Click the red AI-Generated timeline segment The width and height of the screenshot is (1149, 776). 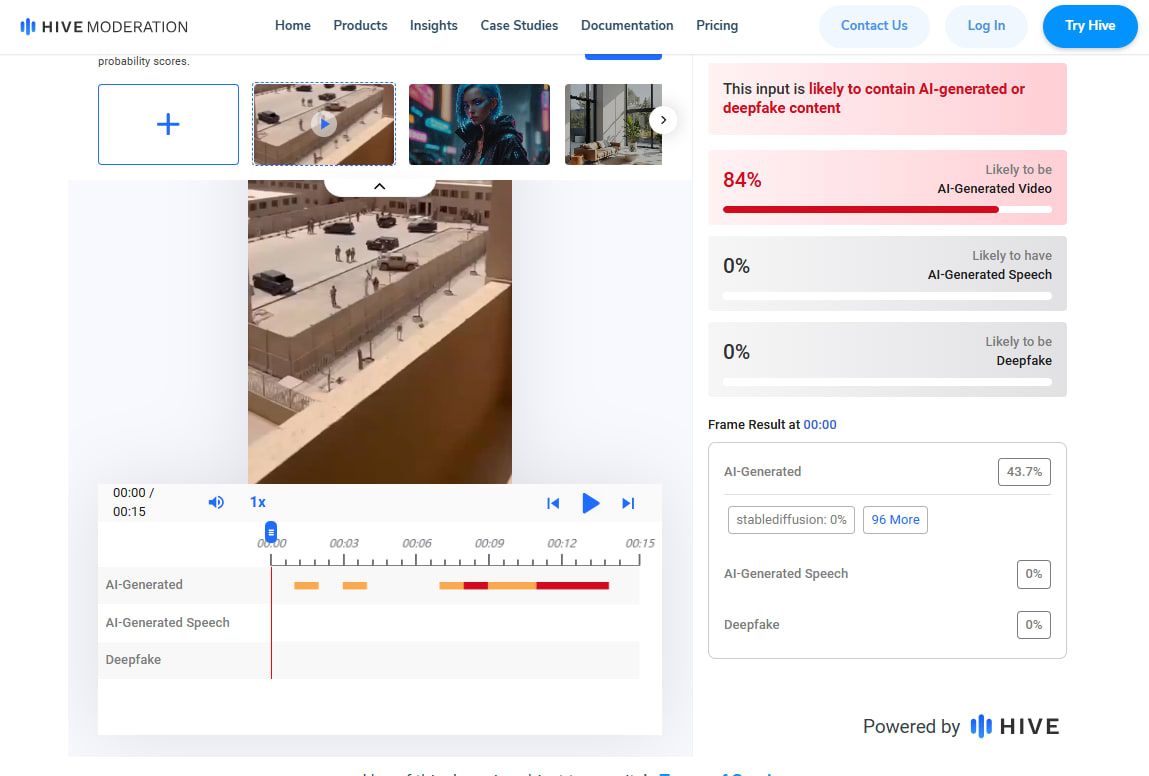pos(572,585)
